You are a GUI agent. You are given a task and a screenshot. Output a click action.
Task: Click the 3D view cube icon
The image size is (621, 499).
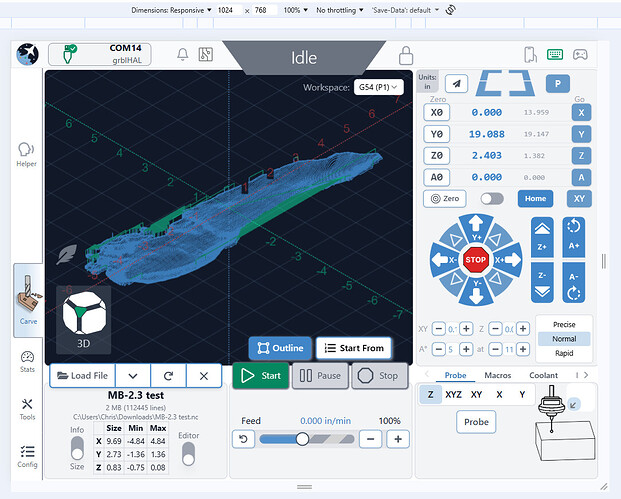(x=83, y=314)
